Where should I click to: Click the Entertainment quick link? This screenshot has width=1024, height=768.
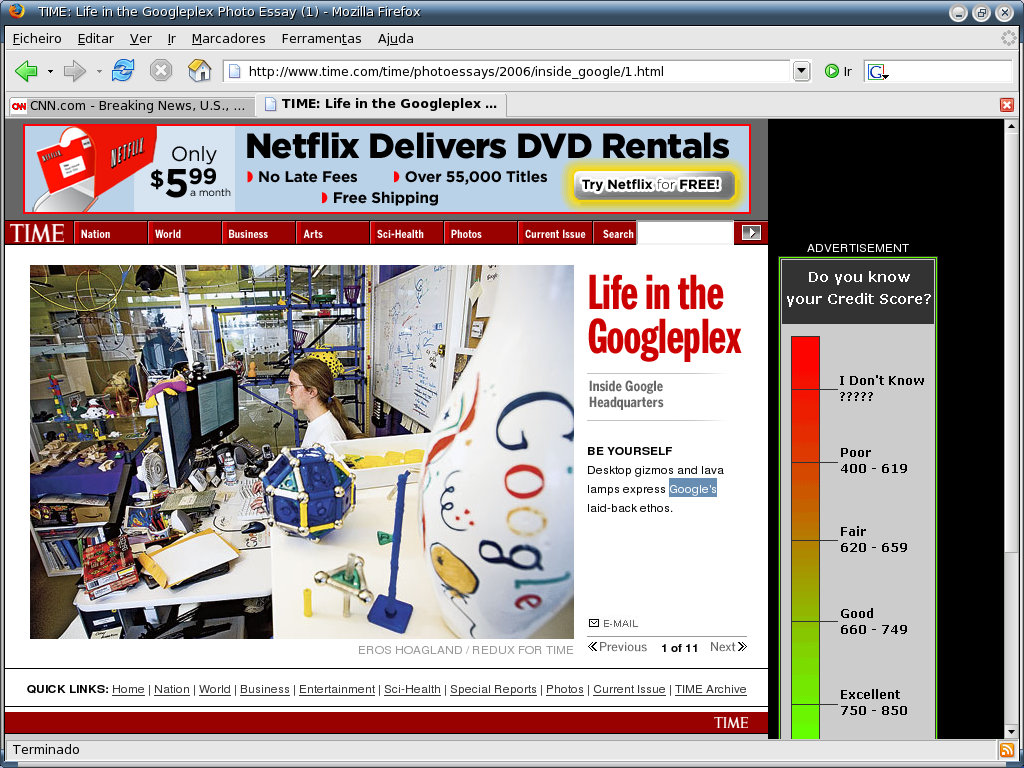[337, 689]
